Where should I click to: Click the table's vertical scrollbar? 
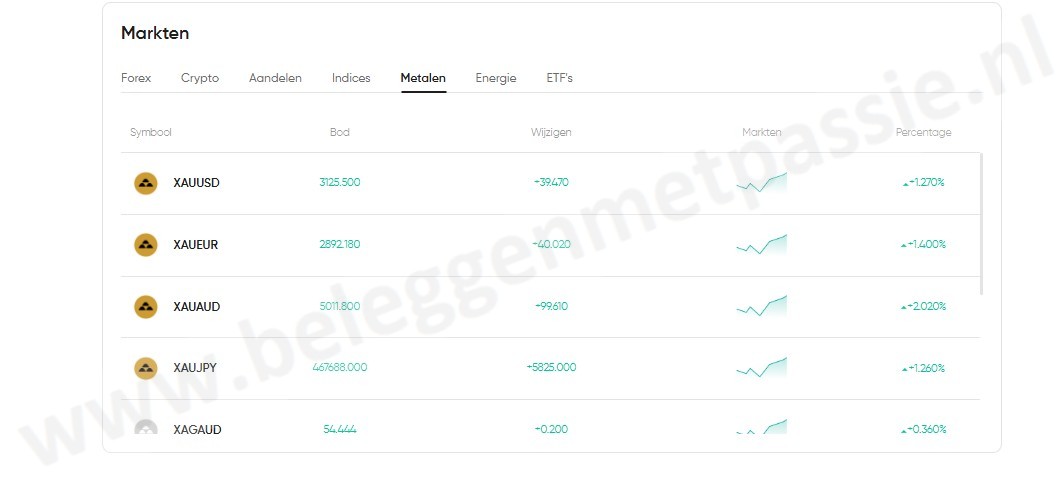(x=982, y=223)
